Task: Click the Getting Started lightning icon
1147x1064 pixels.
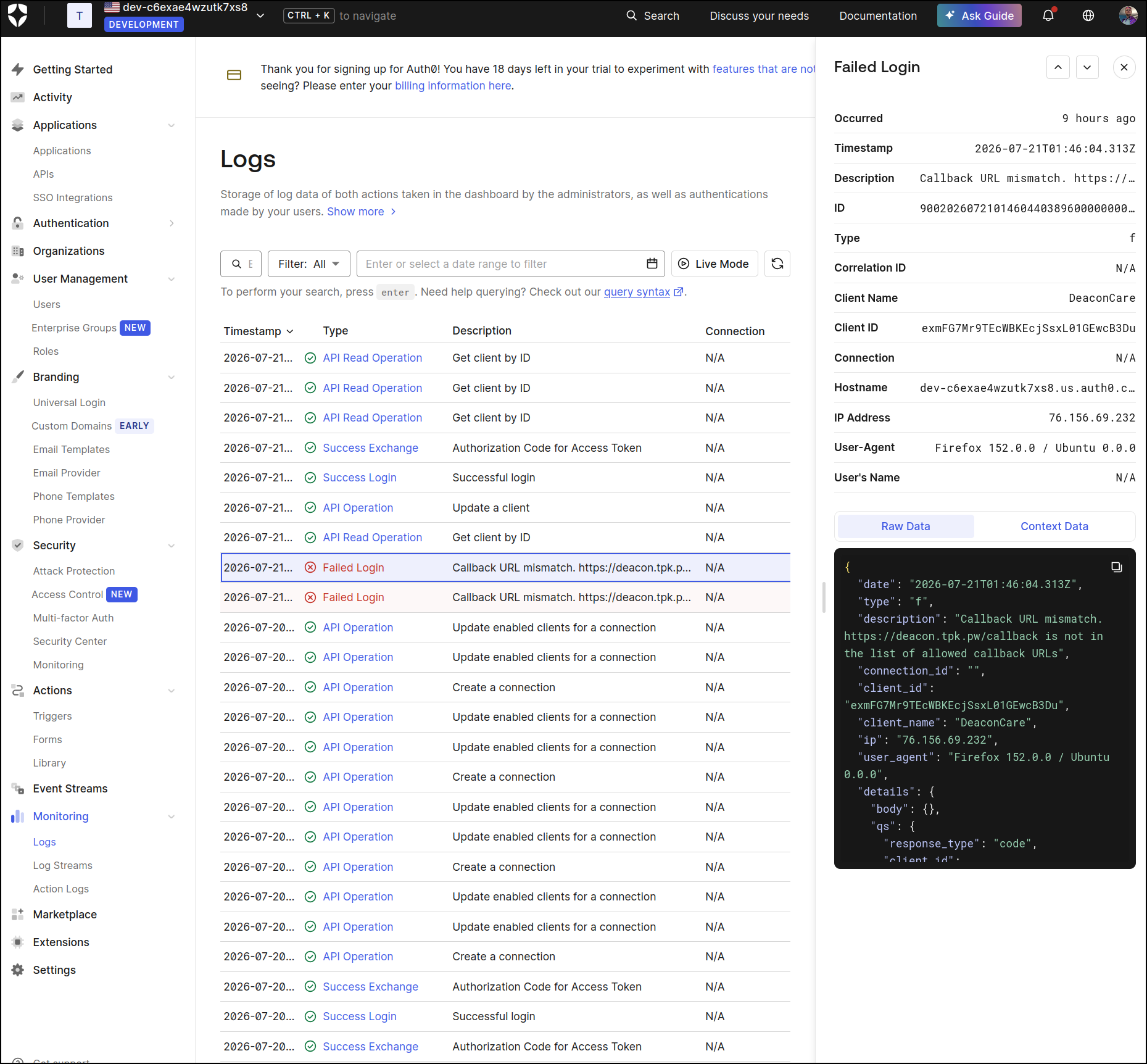Action: (x=18, y=69)
